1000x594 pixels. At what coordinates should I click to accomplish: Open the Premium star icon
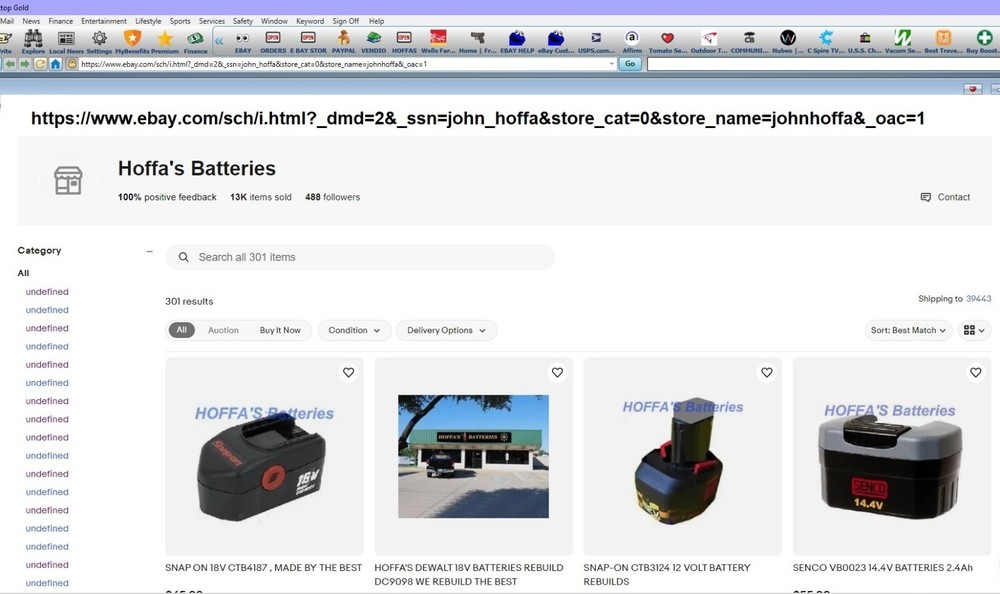(x=165, y=41)
